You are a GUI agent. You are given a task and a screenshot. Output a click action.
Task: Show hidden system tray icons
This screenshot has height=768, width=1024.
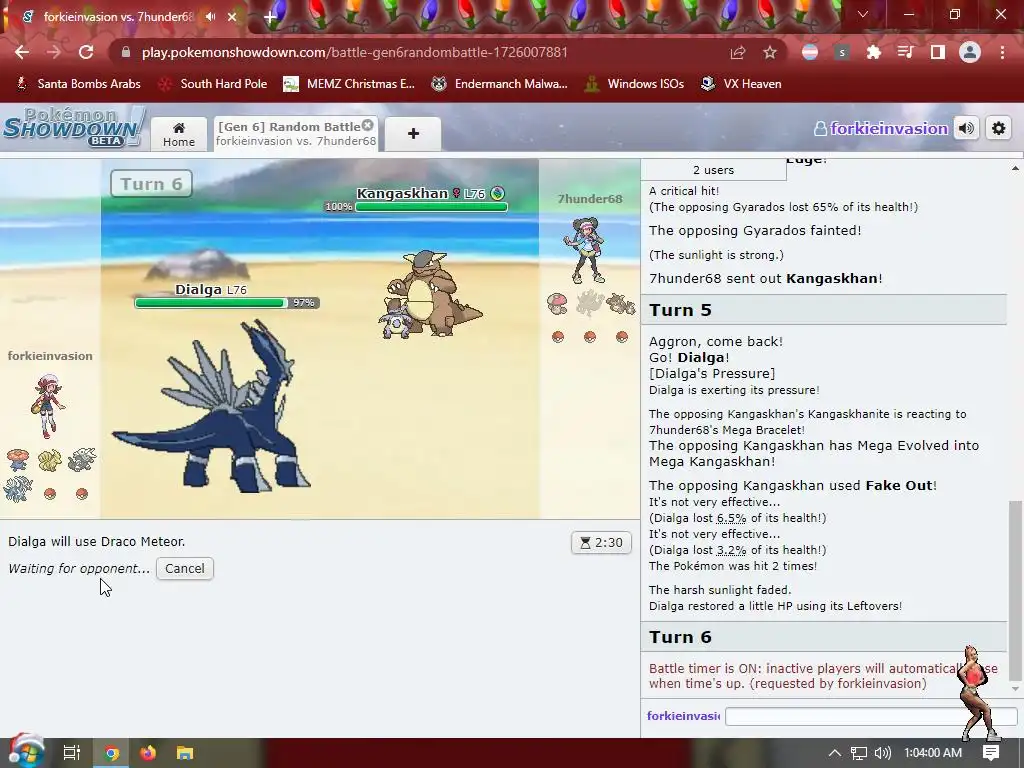point(835,753)
